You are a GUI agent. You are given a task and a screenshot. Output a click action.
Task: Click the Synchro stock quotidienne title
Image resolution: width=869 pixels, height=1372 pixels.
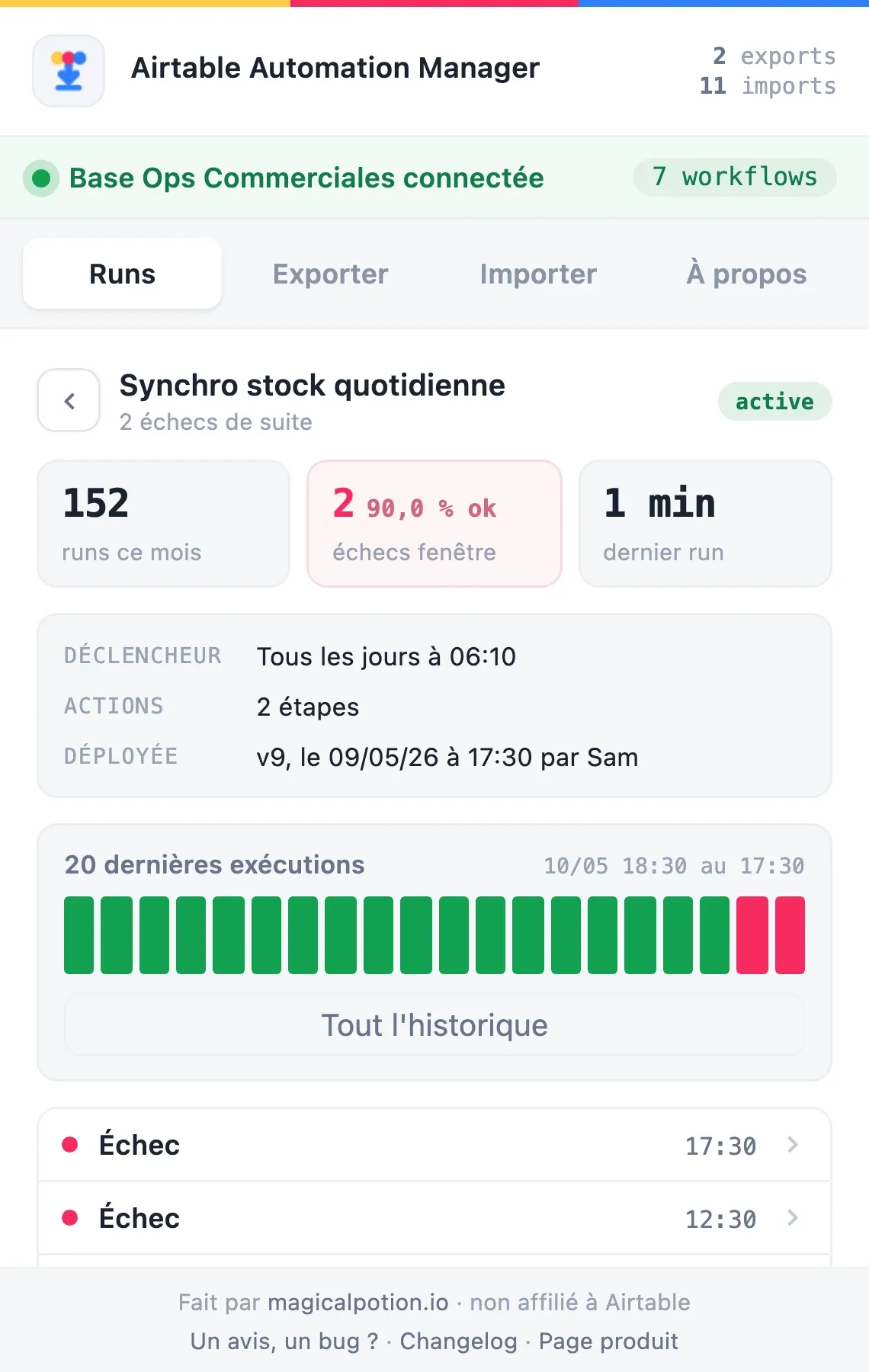point(313,385)
